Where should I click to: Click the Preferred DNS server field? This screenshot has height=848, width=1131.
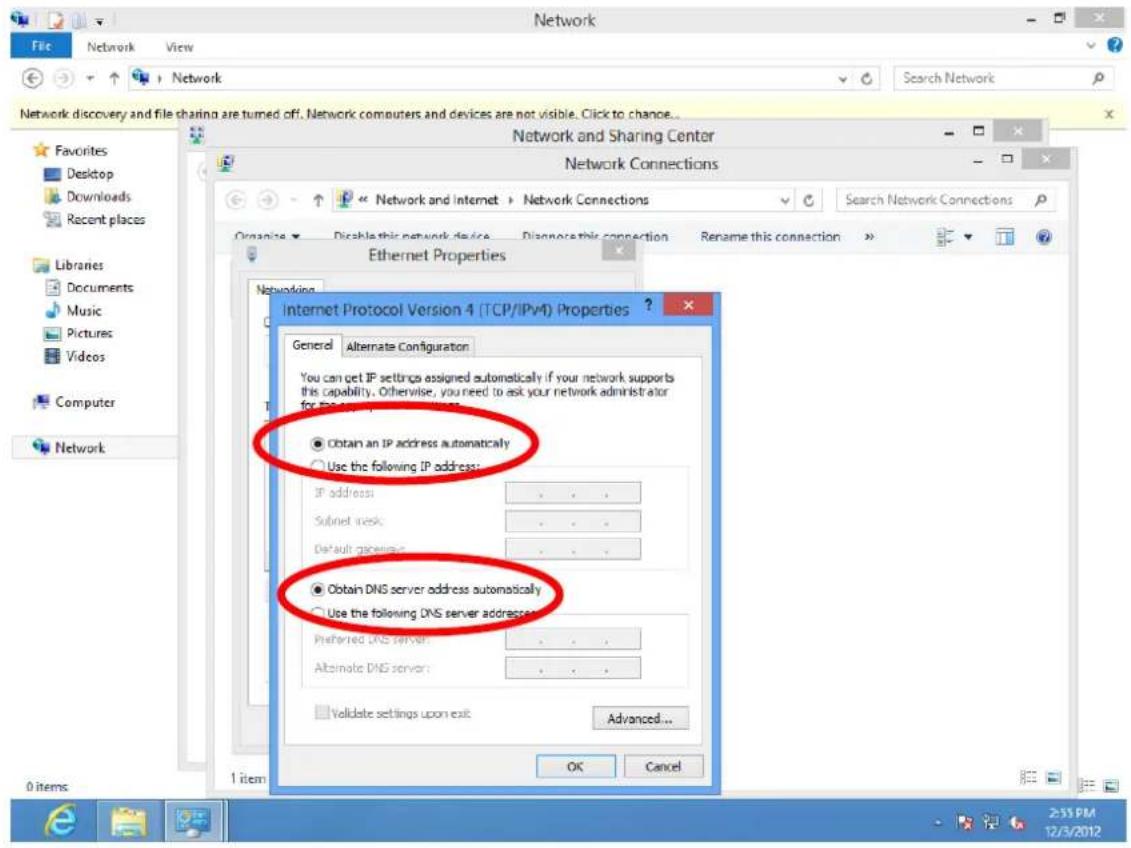[573, 639]
